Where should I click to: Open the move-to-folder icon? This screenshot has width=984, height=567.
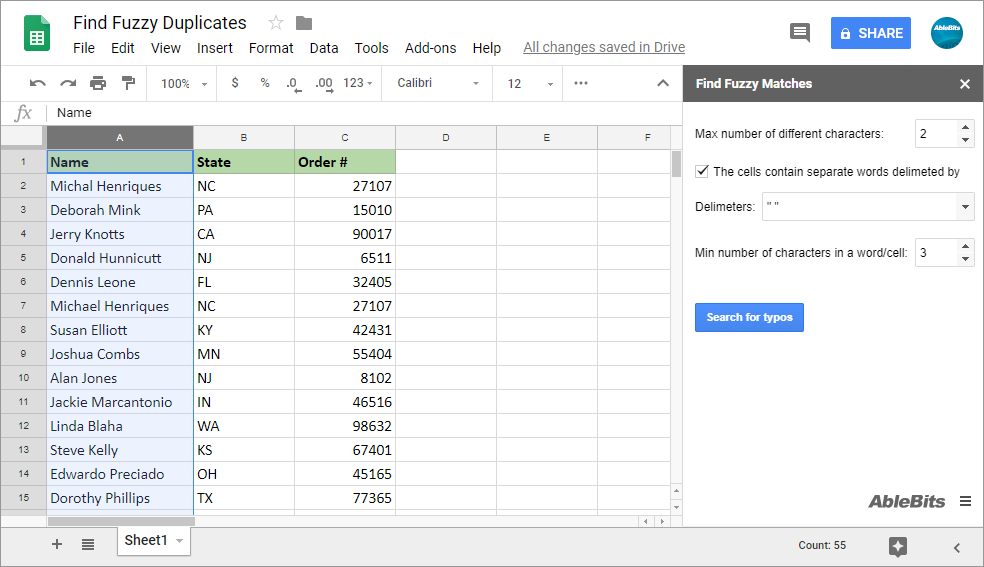(304, 23)
